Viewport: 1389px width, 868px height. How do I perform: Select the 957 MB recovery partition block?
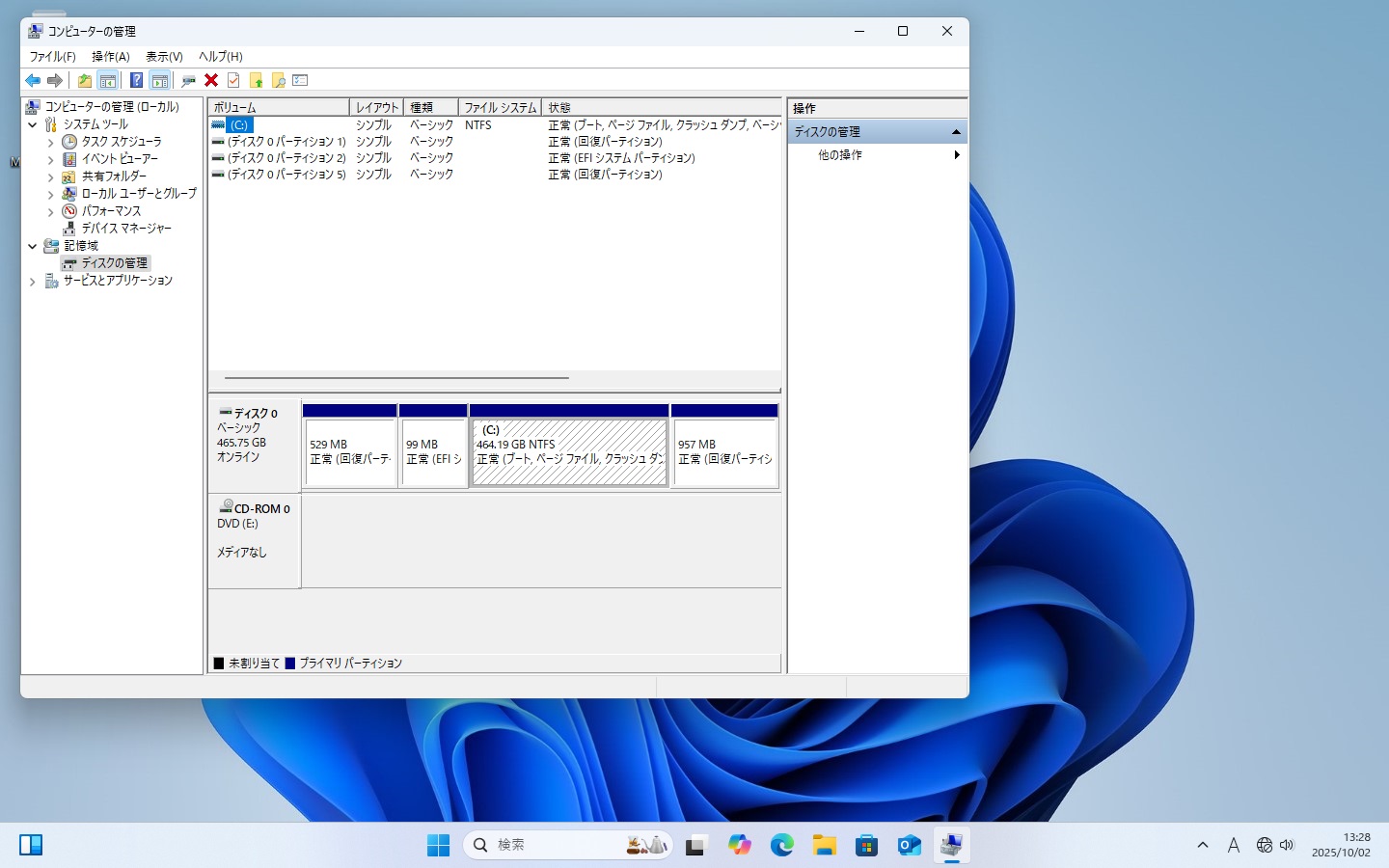click(x=724, y=452)
